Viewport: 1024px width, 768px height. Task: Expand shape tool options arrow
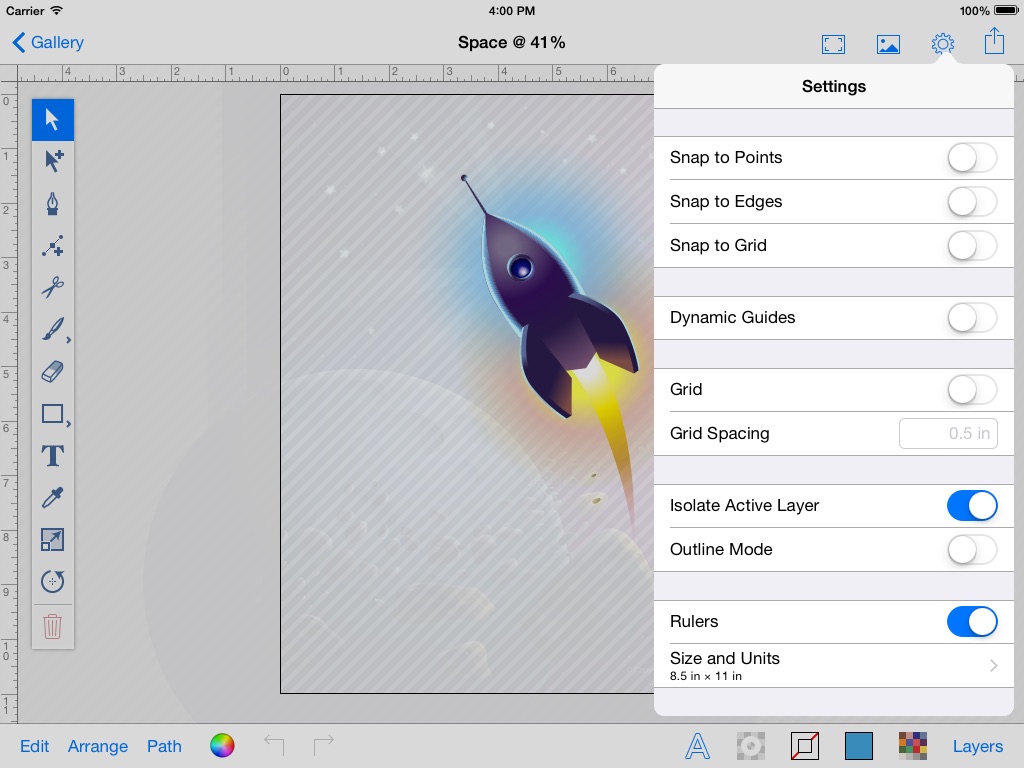pos(69,424)
